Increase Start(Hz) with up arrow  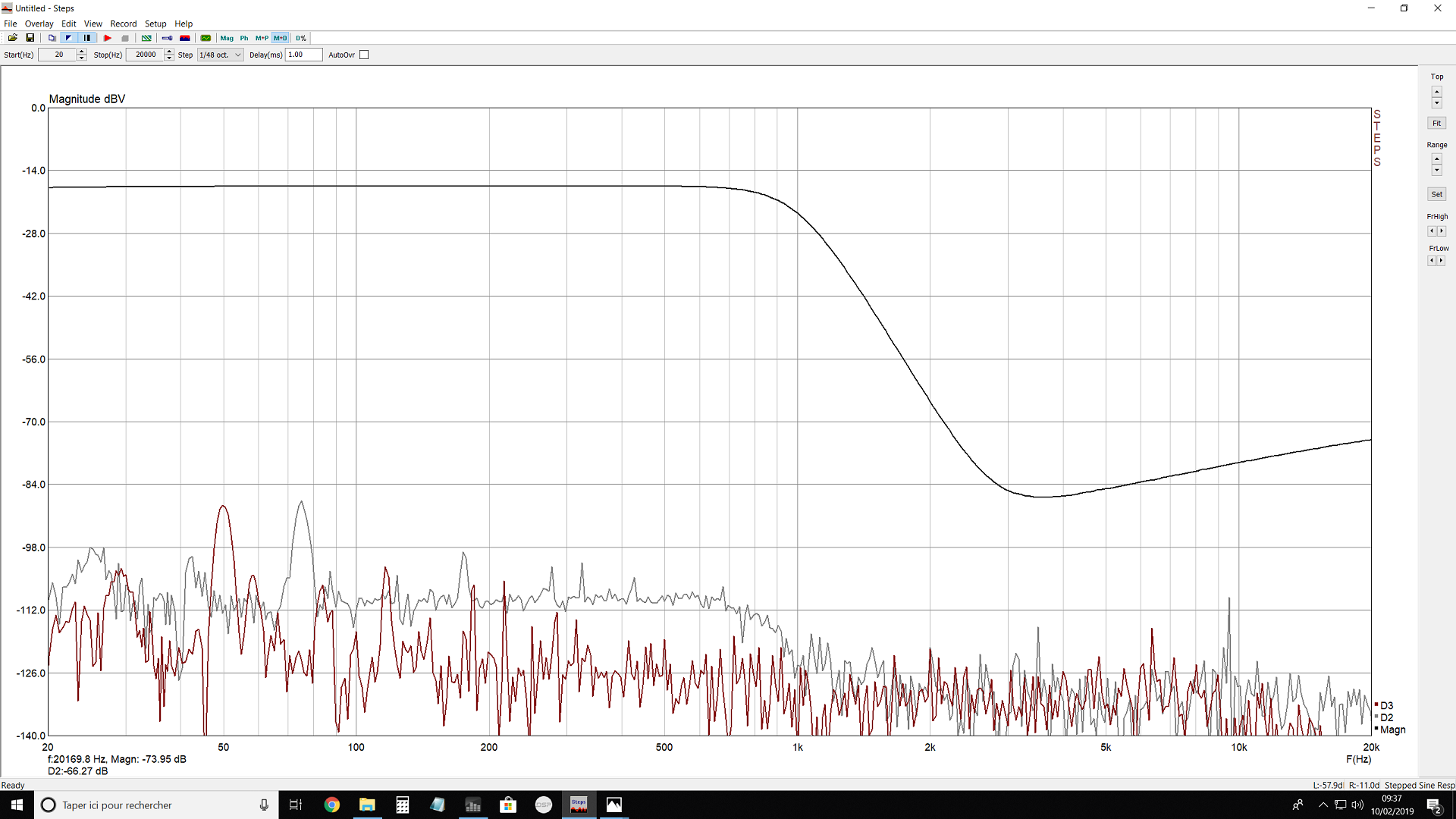pyautogui.click(x=82, y=52)
